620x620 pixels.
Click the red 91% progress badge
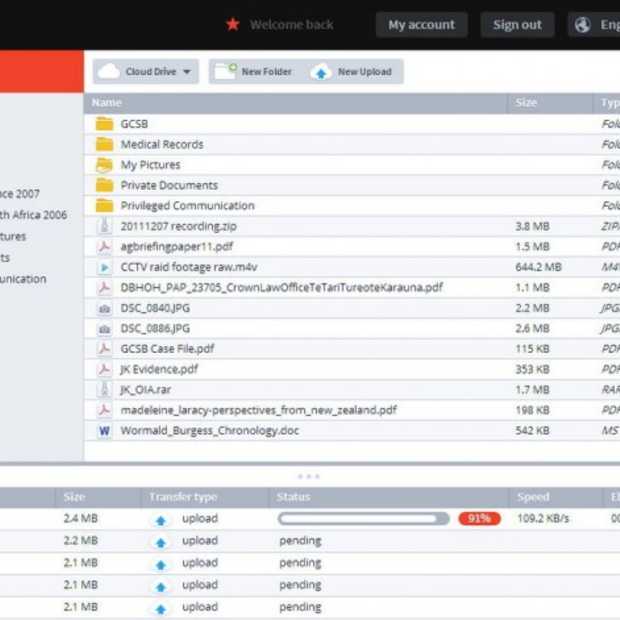(x=479, y=518)
